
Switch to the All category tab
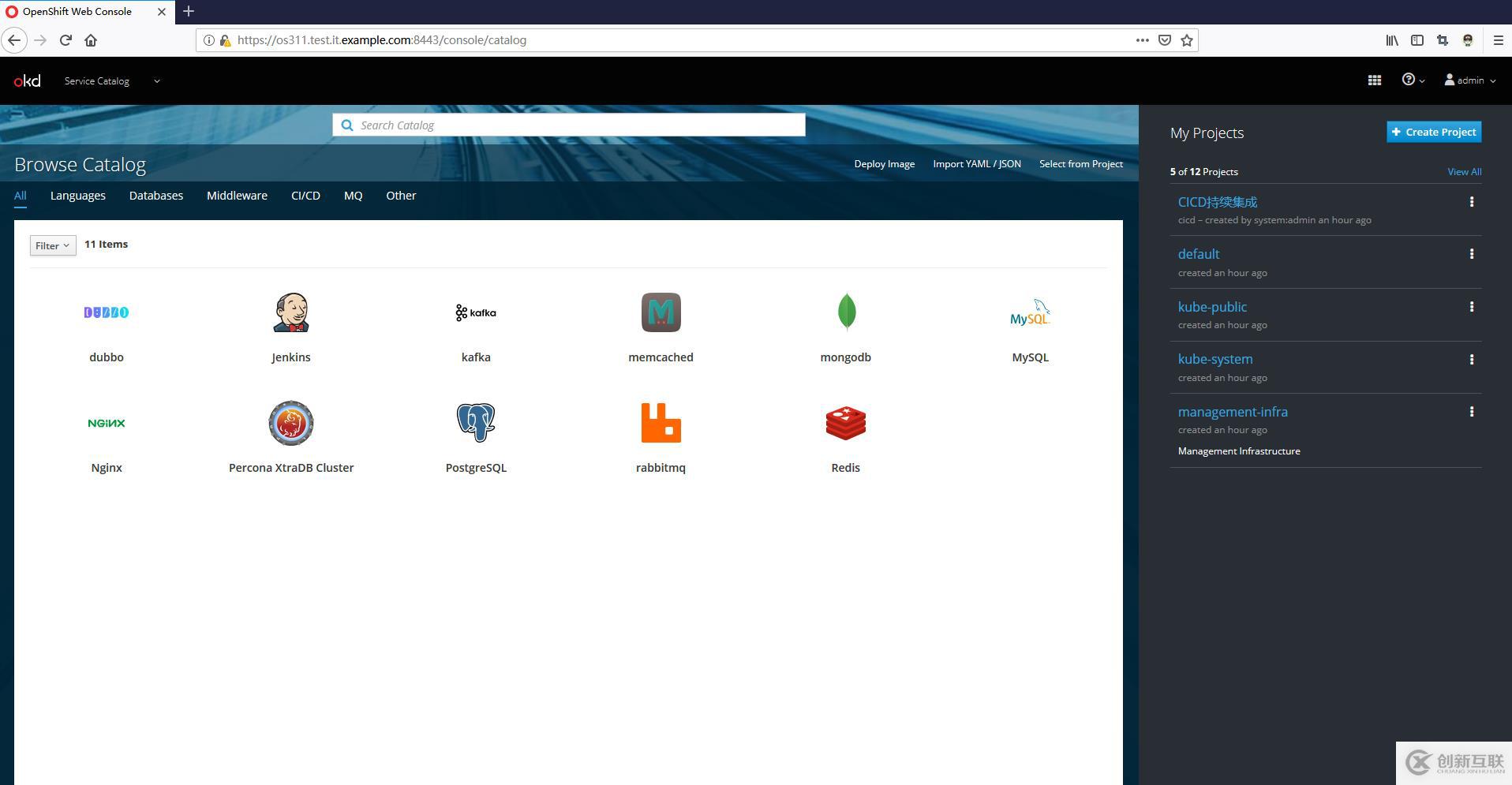coord(21,196)
